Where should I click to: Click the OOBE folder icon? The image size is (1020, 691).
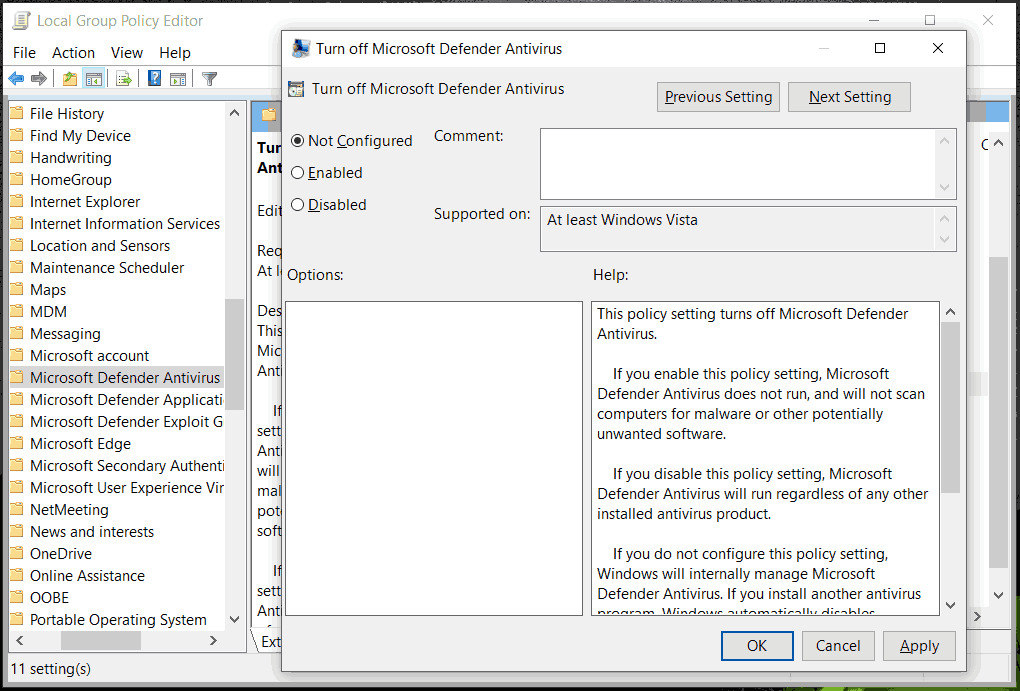[x=17, y=597]
